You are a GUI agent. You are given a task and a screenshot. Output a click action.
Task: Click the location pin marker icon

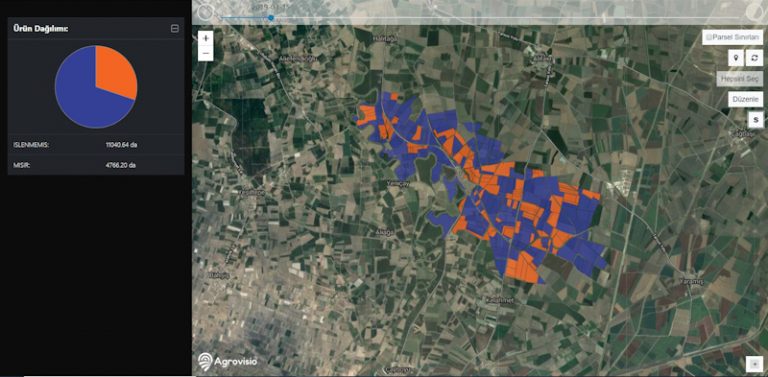(736, 58)
